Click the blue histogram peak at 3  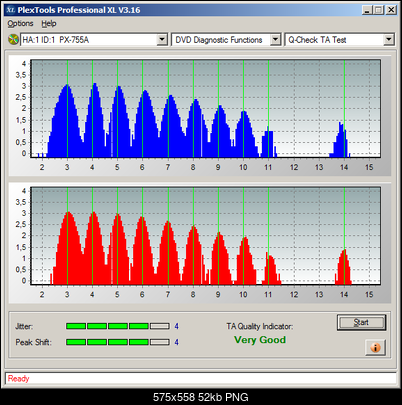tap(67, 121)
